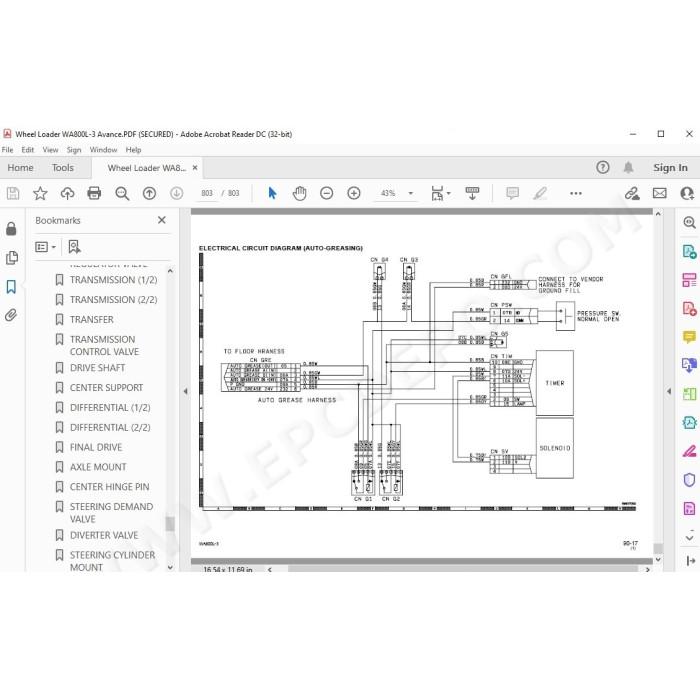Open more tools ellipsis menu
The height and width of the screenshot is (700, 700).
[x=576, y=193]
